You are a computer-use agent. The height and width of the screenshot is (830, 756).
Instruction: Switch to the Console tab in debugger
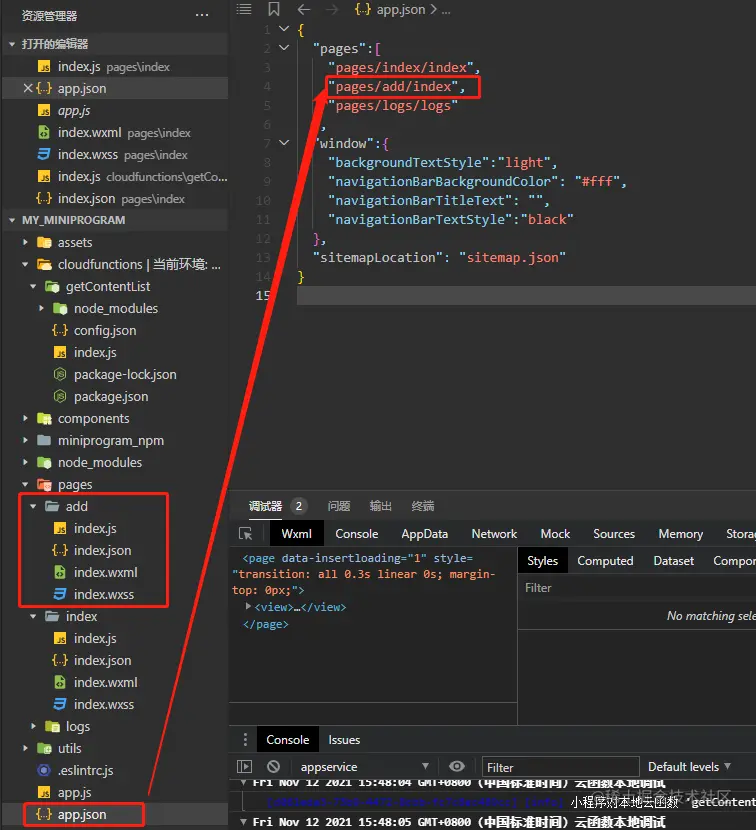tap(356, 534)
